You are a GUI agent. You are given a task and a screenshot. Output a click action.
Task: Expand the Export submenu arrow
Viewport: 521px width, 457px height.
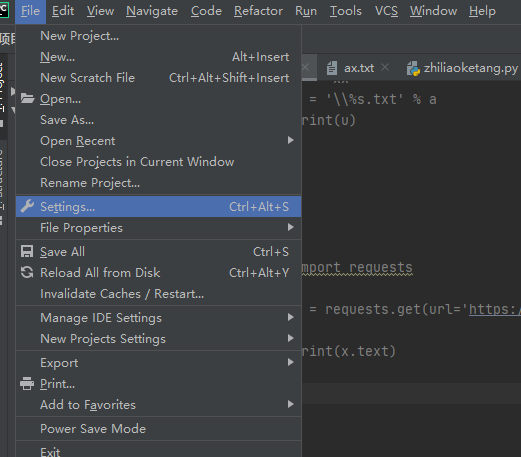click(x=291, y=362)
